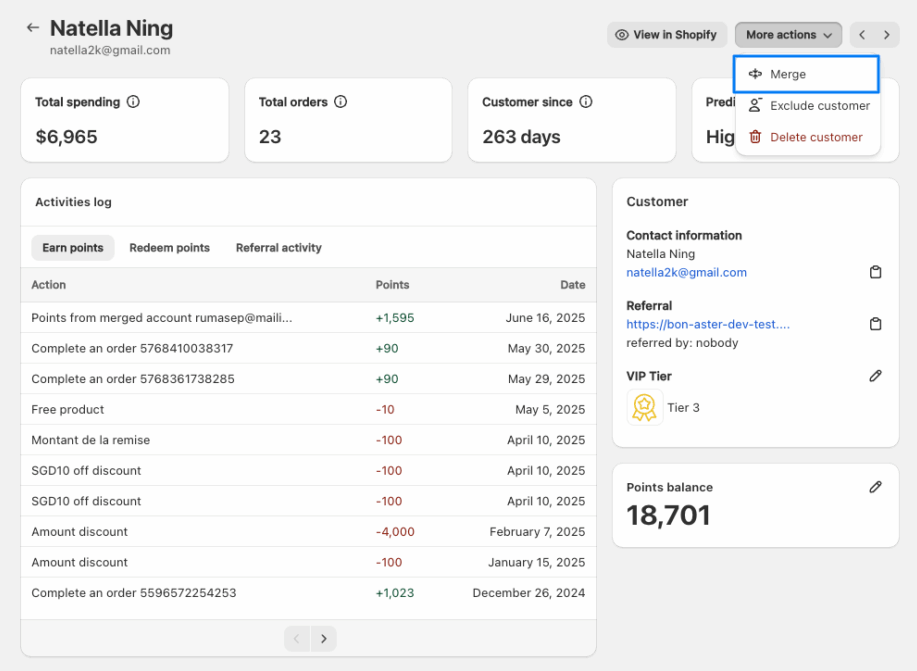Click the View in Shopify button

click(666, 35)
